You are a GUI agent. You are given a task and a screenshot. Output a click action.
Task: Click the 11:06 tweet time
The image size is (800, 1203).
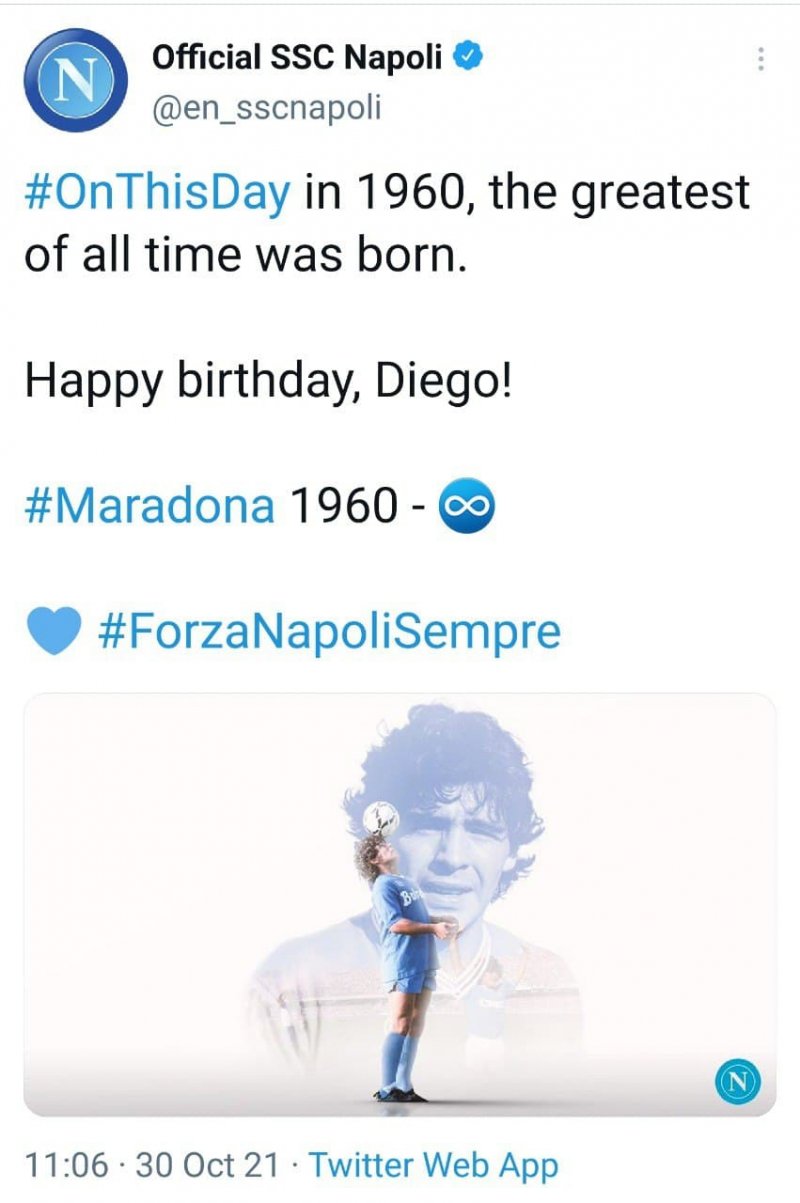tap(69, 1166)
